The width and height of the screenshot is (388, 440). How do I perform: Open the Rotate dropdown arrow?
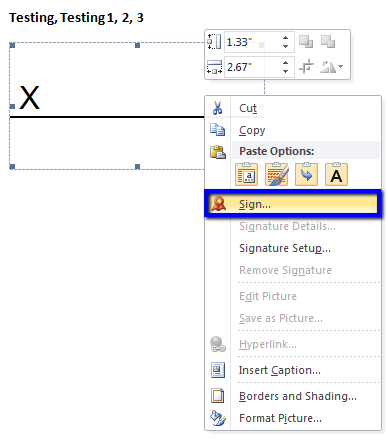(x=340, y=67)
